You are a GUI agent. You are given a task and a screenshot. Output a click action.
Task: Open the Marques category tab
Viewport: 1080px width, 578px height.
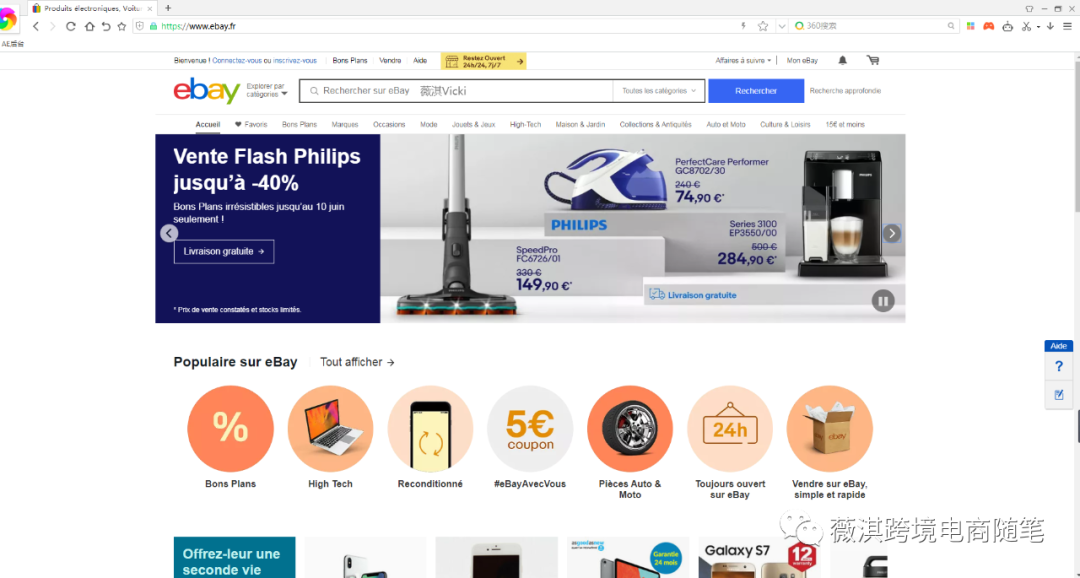[x=344, y=125]
